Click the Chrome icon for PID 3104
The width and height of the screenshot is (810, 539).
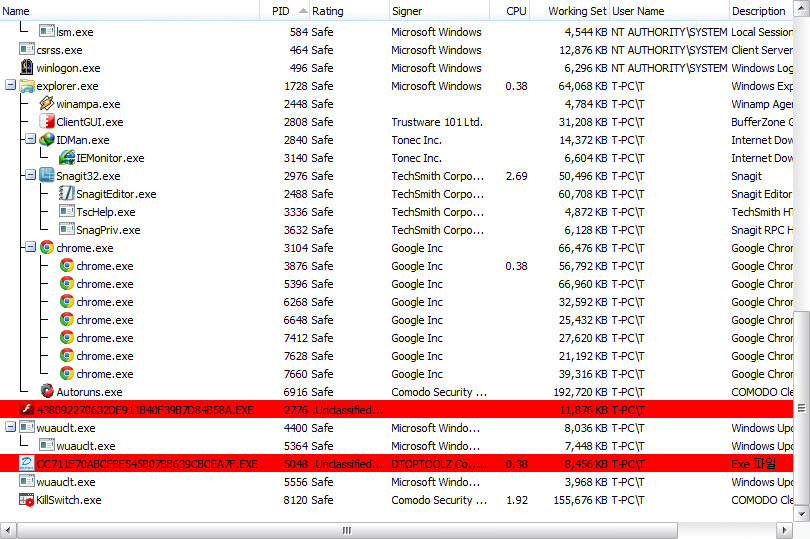pos(47,247)
